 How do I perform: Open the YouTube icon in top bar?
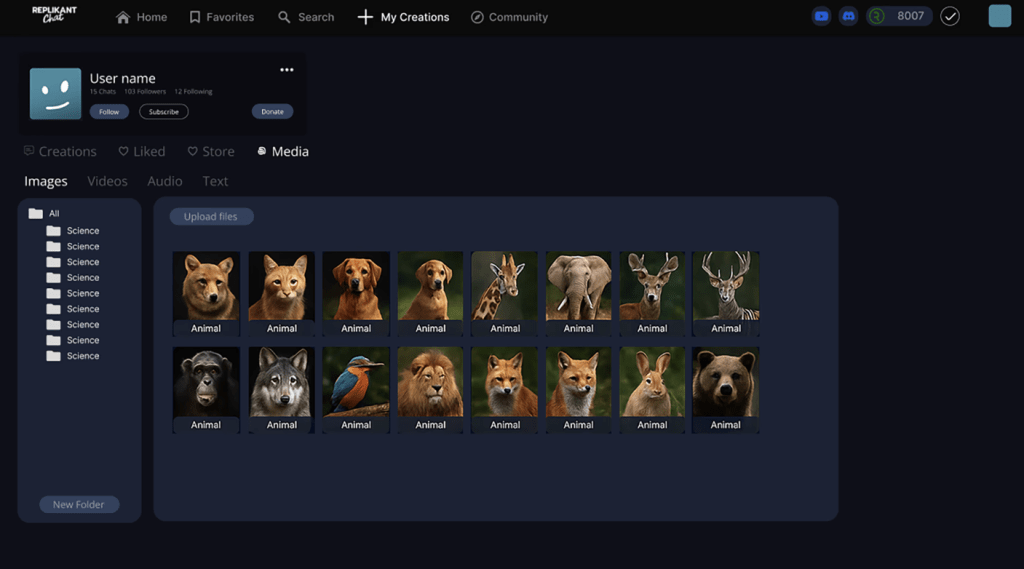821,16
